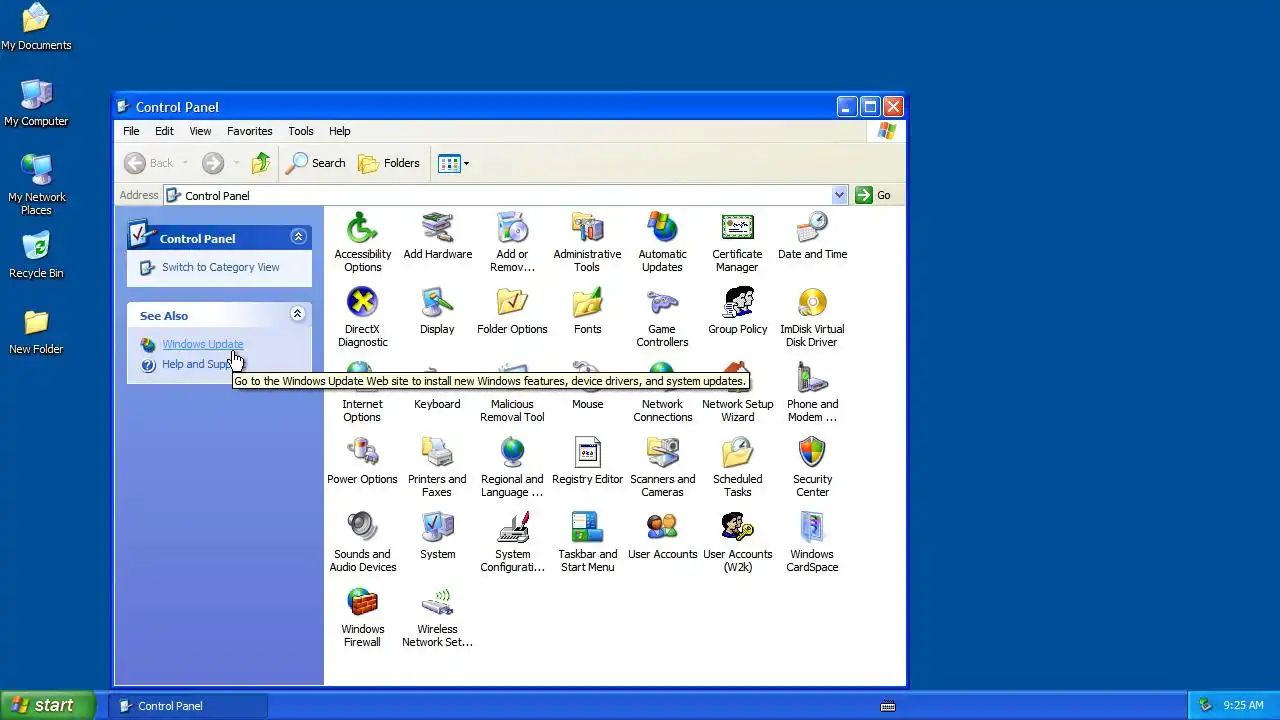Open Fonts folder icon
This screenshot has width=1280, height=720.
tap(587, 302)
